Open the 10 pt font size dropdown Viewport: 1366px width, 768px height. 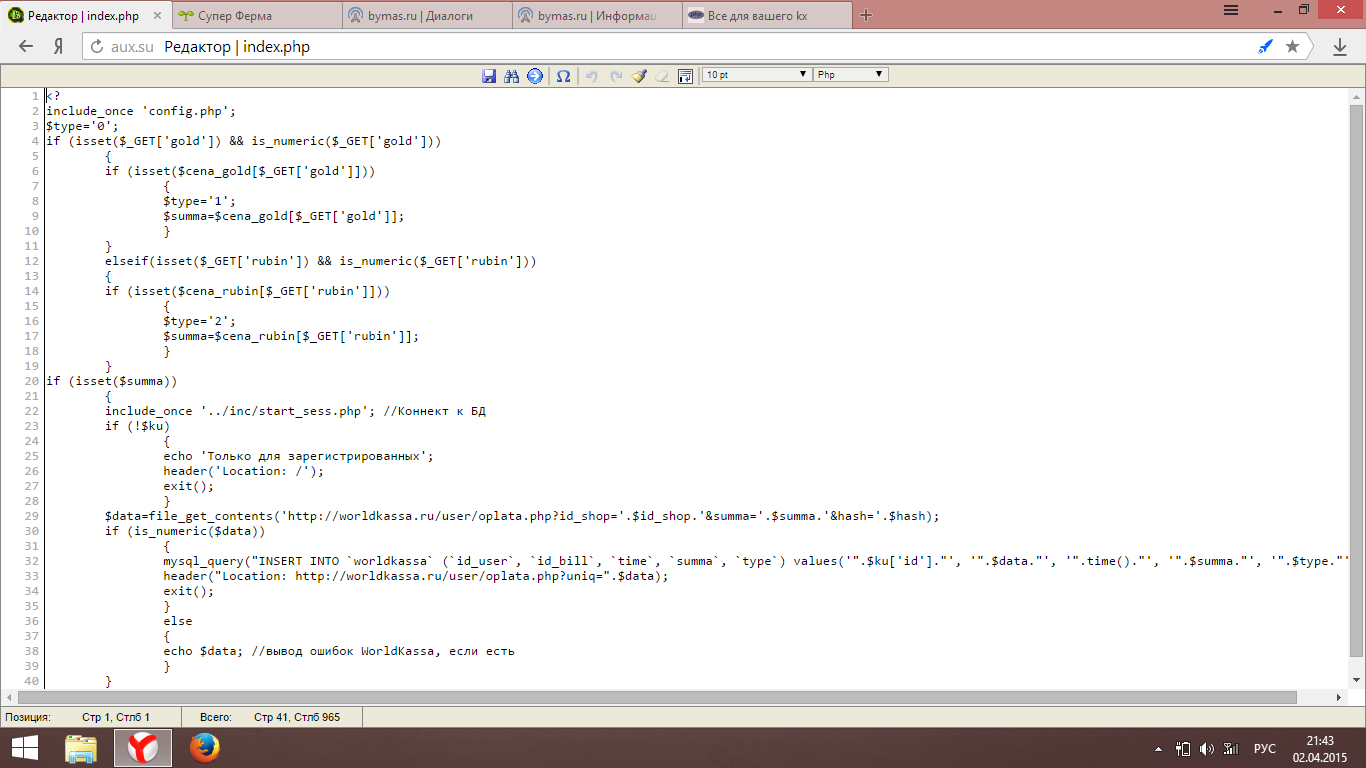755,75
